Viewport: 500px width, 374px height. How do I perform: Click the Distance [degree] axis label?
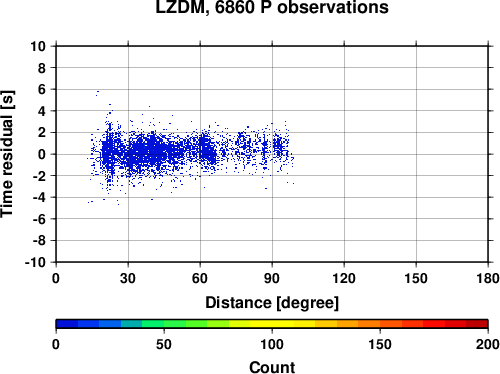[272, 303]
